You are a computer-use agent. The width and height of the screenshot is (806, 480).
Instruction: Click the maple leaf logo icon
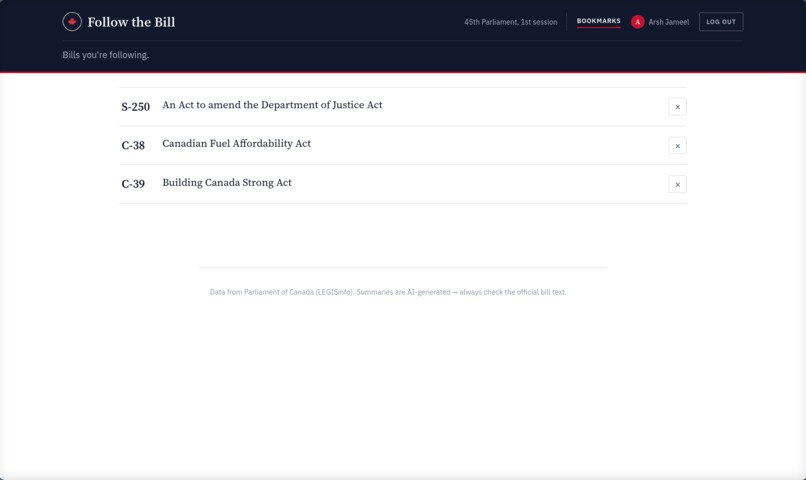click(72, 22)
